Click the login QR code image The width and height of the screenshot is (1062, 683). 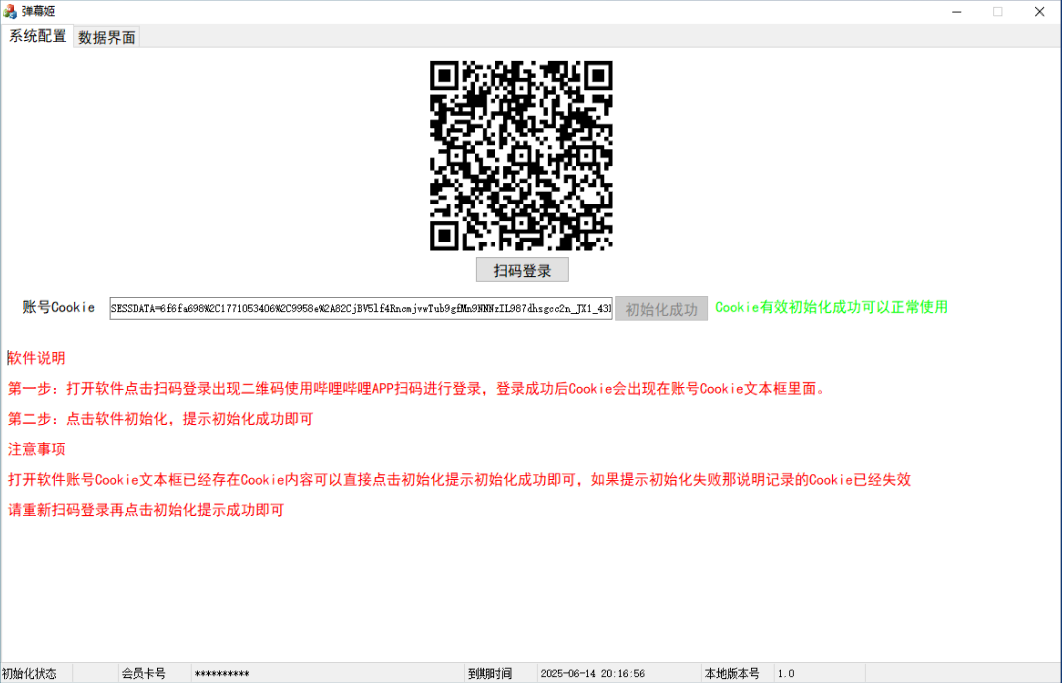point(521,155)
